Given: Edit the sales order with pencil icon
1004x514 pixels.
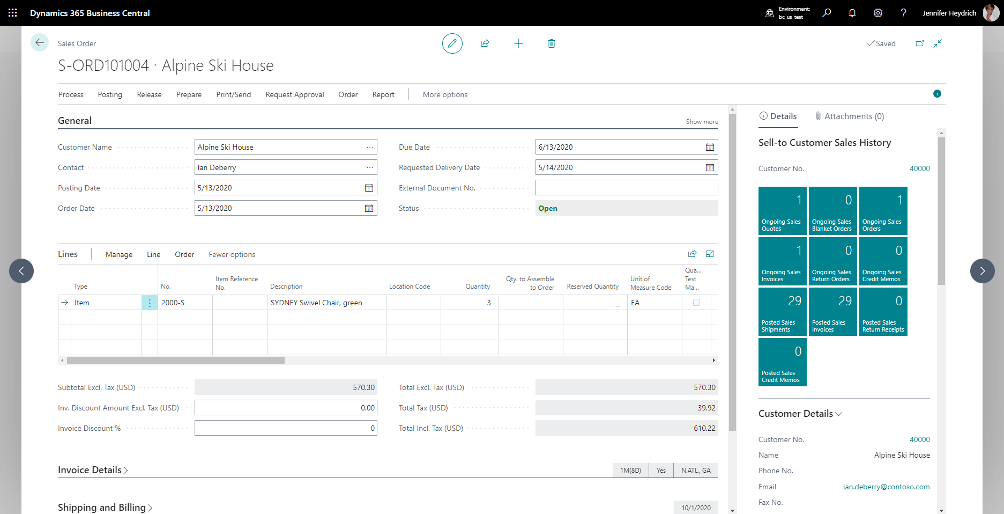Looking at the screenshot, I should pyautogui.click(x=452, y=44).
